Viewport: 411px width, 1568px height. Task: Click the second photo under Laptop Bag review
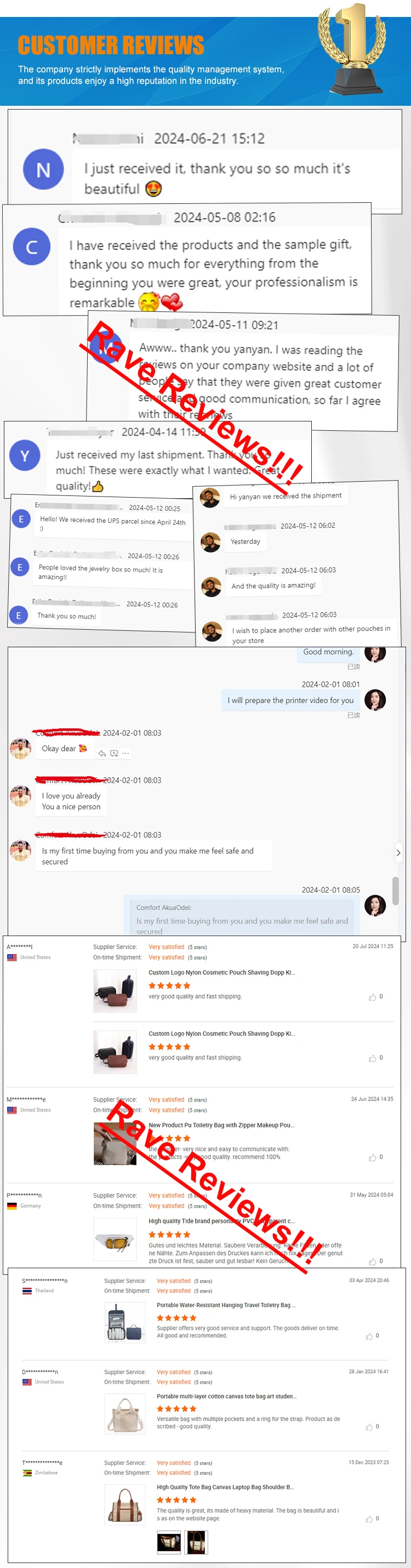(x=197, y=1542)
